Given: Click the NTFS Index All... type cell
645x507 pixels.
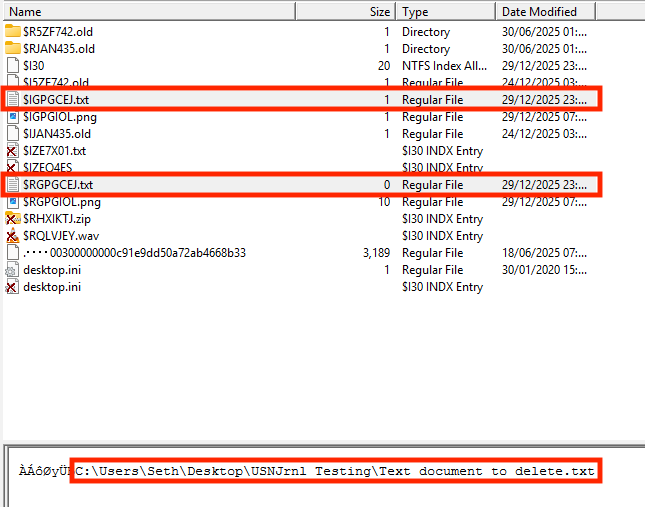Looking at the screenshot, I should (x=445, y=66).
